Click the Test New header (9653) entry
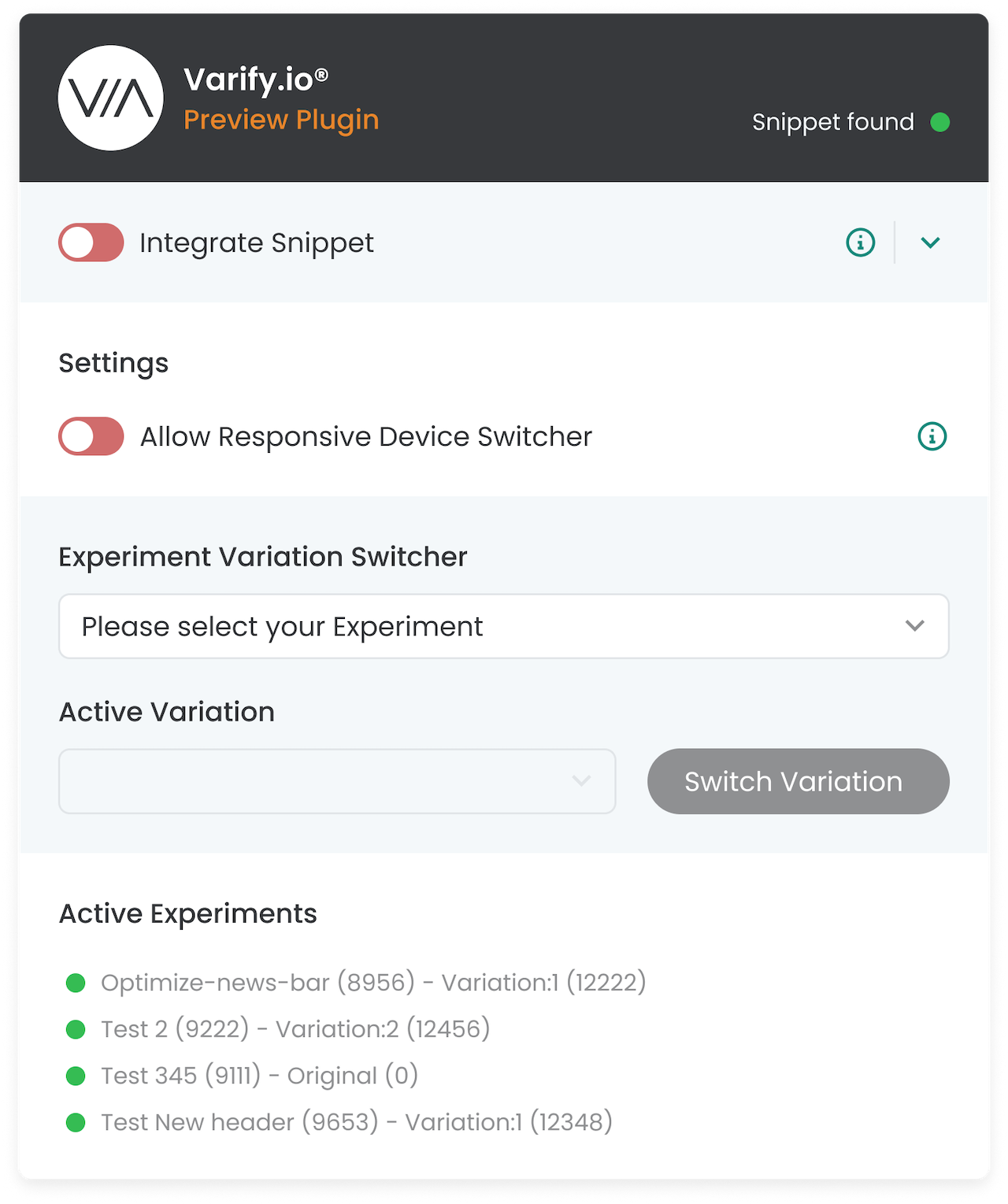This screenshot has width=1008, height=1204. tap(357, 1122)
